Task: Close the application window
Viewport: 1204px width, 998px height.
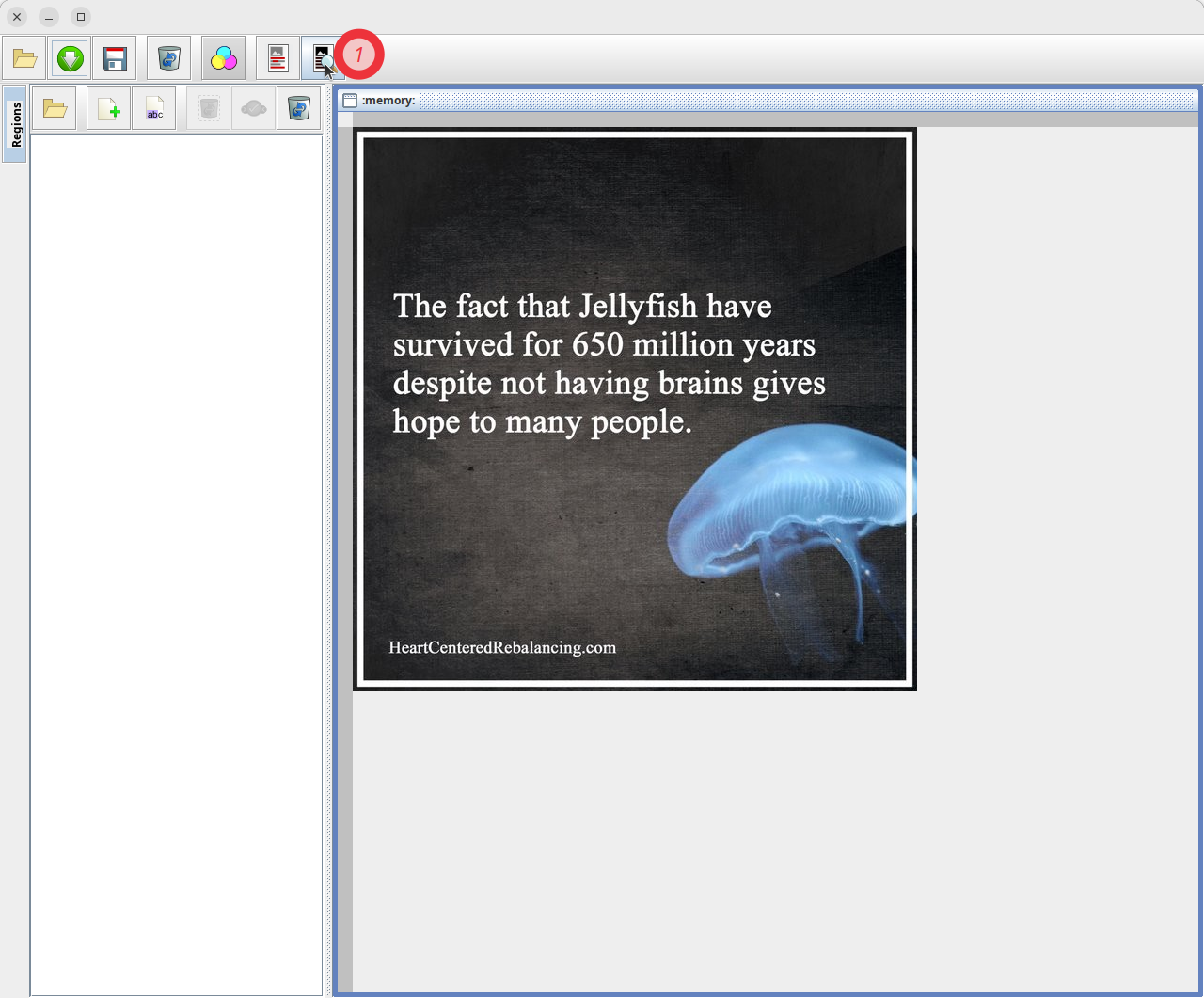Action: pos(17,17)
